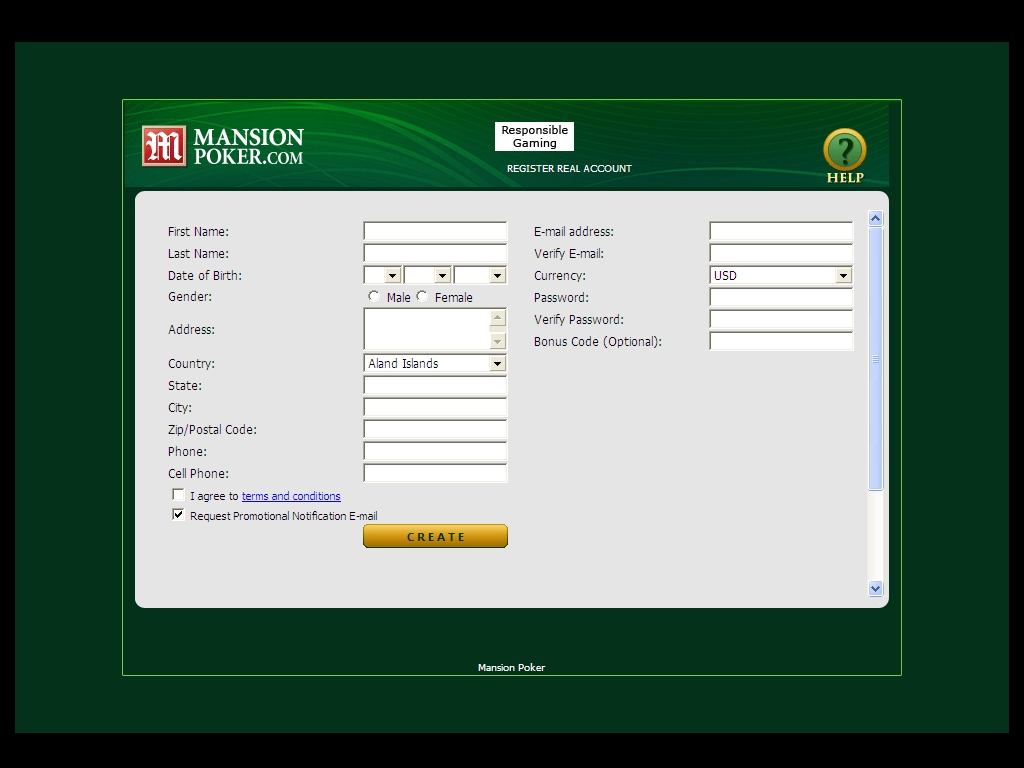Uncheck Request Promotional Notification E-mail

178,515
